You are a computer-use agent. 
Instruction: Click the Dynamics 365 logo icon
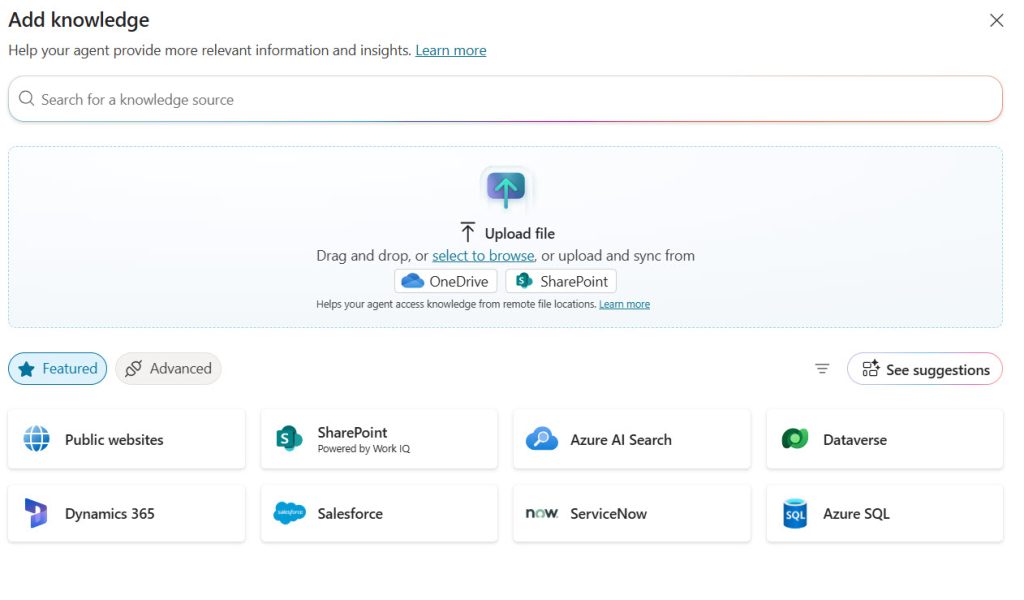pos(36,513)
